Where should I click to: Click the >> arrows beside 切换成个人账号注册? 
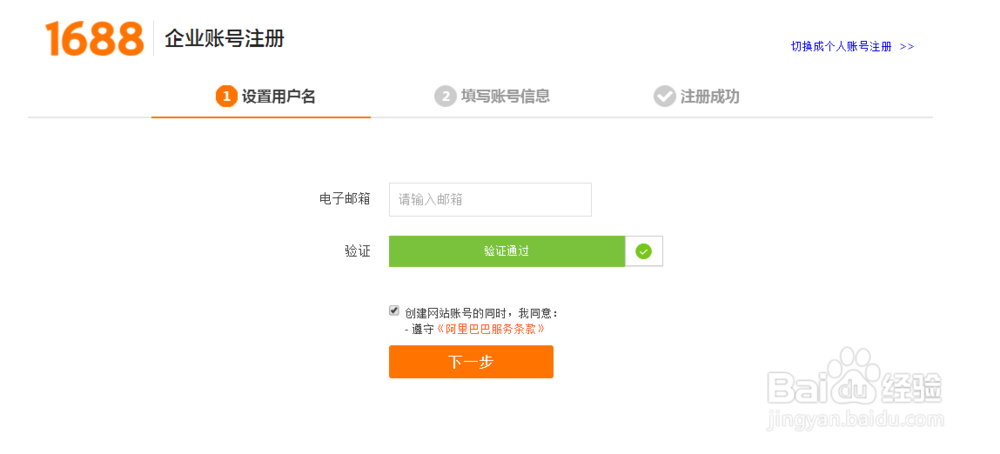[907, 47]
